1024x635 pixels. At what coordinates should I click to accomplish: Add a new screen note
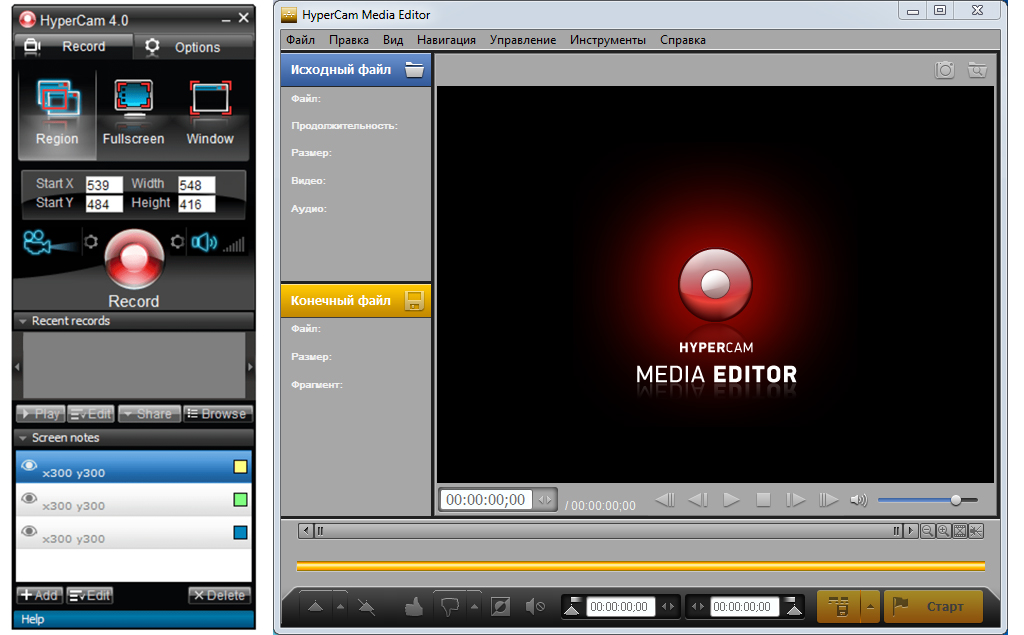coord(39,595)
